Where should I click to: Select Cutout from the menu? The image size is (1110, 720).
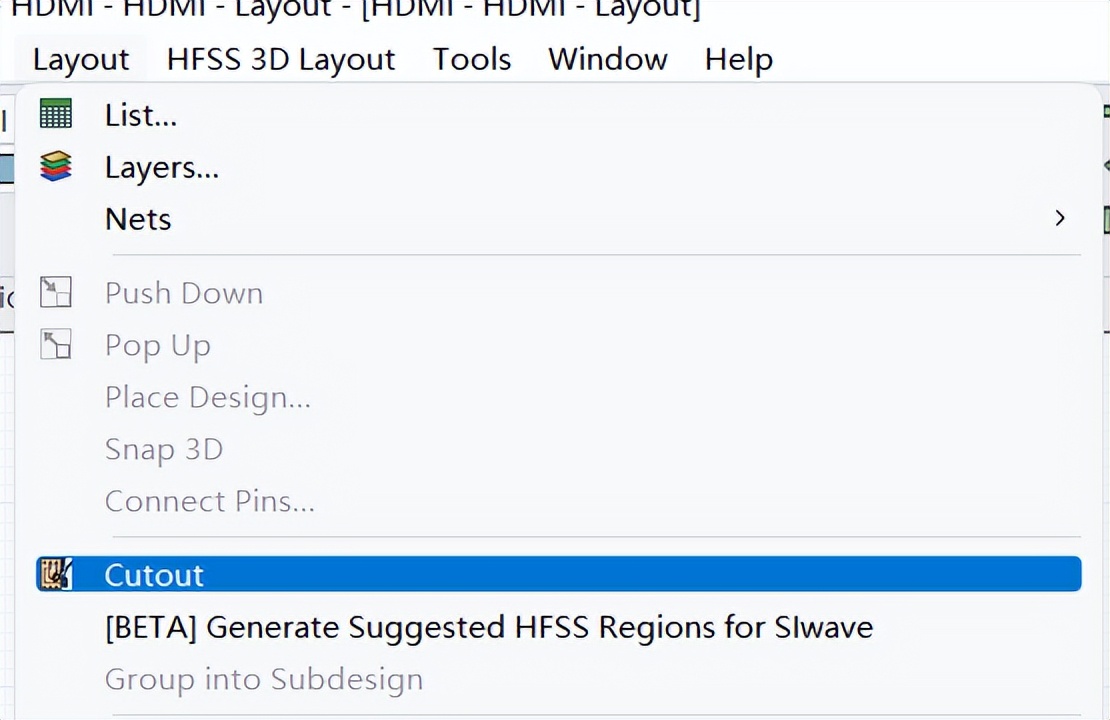(154, 575)
